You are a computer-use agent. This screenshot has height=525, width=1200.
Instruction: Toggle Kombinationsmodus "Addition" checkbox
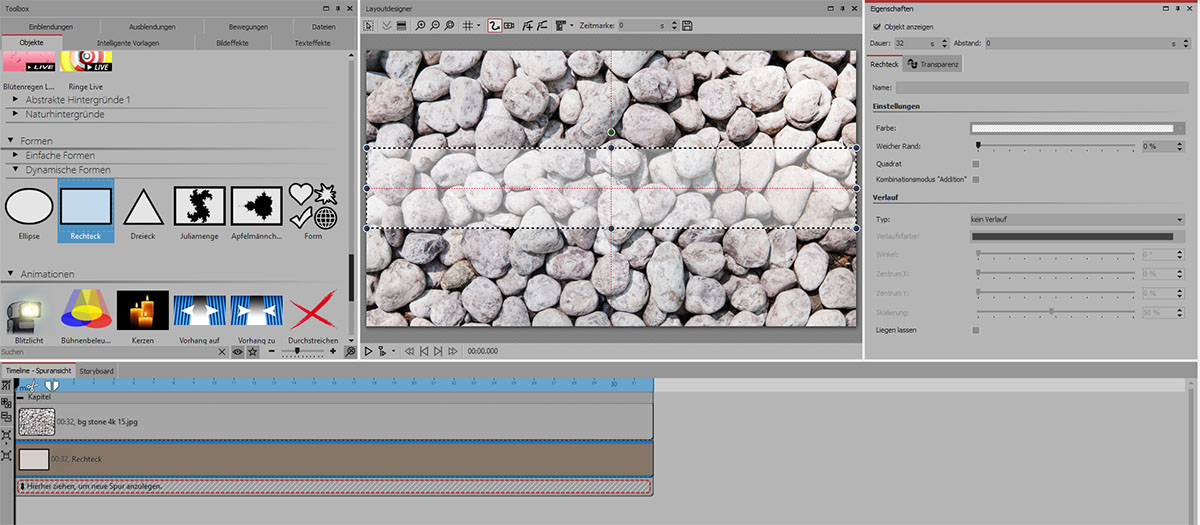(976, 179)
